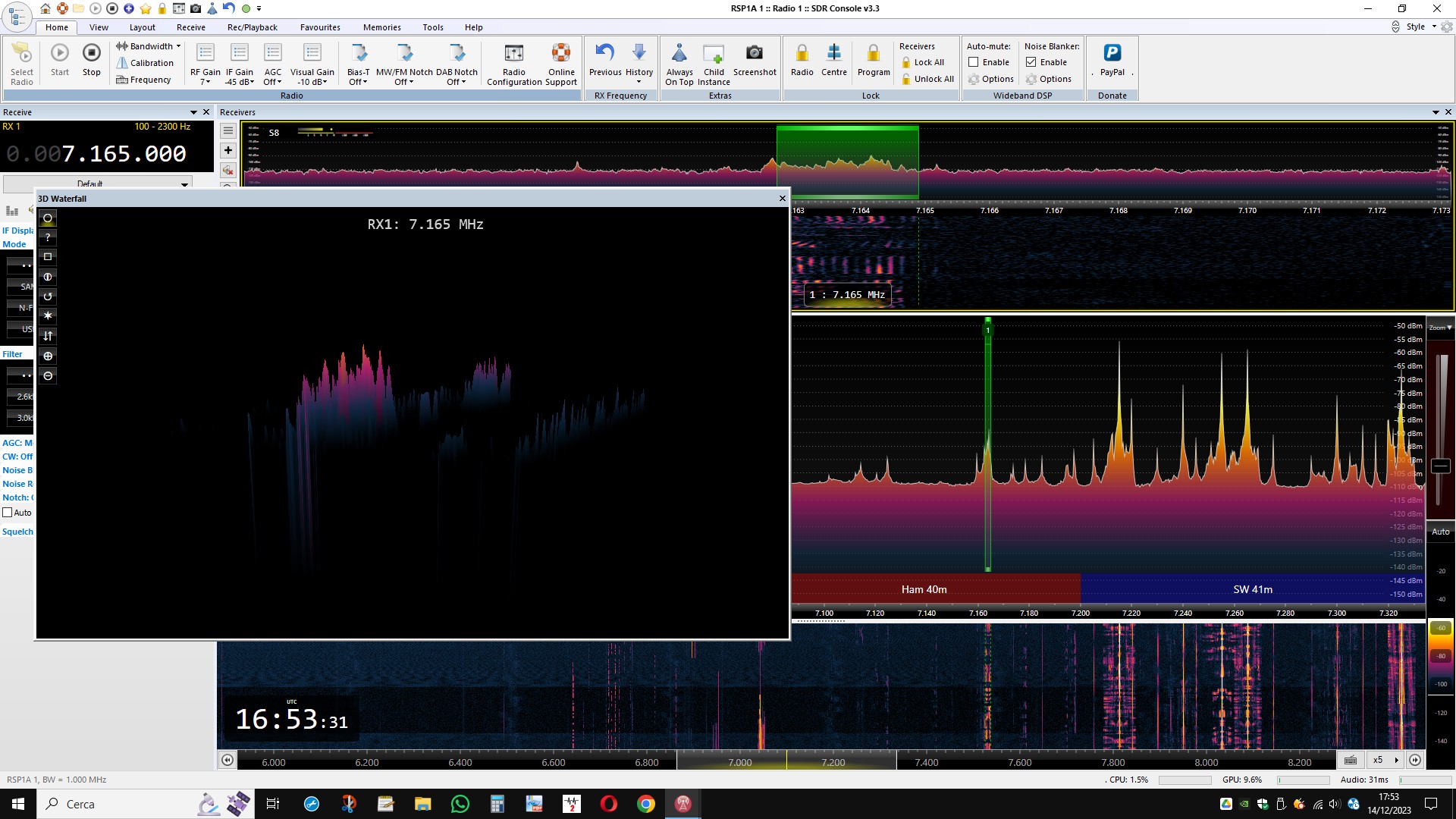Image resolution: width=1456 pixels, height=819 pixels.
Task: Select the Always On Top icon
Action: pyautogui.click(x=679, y=53)
